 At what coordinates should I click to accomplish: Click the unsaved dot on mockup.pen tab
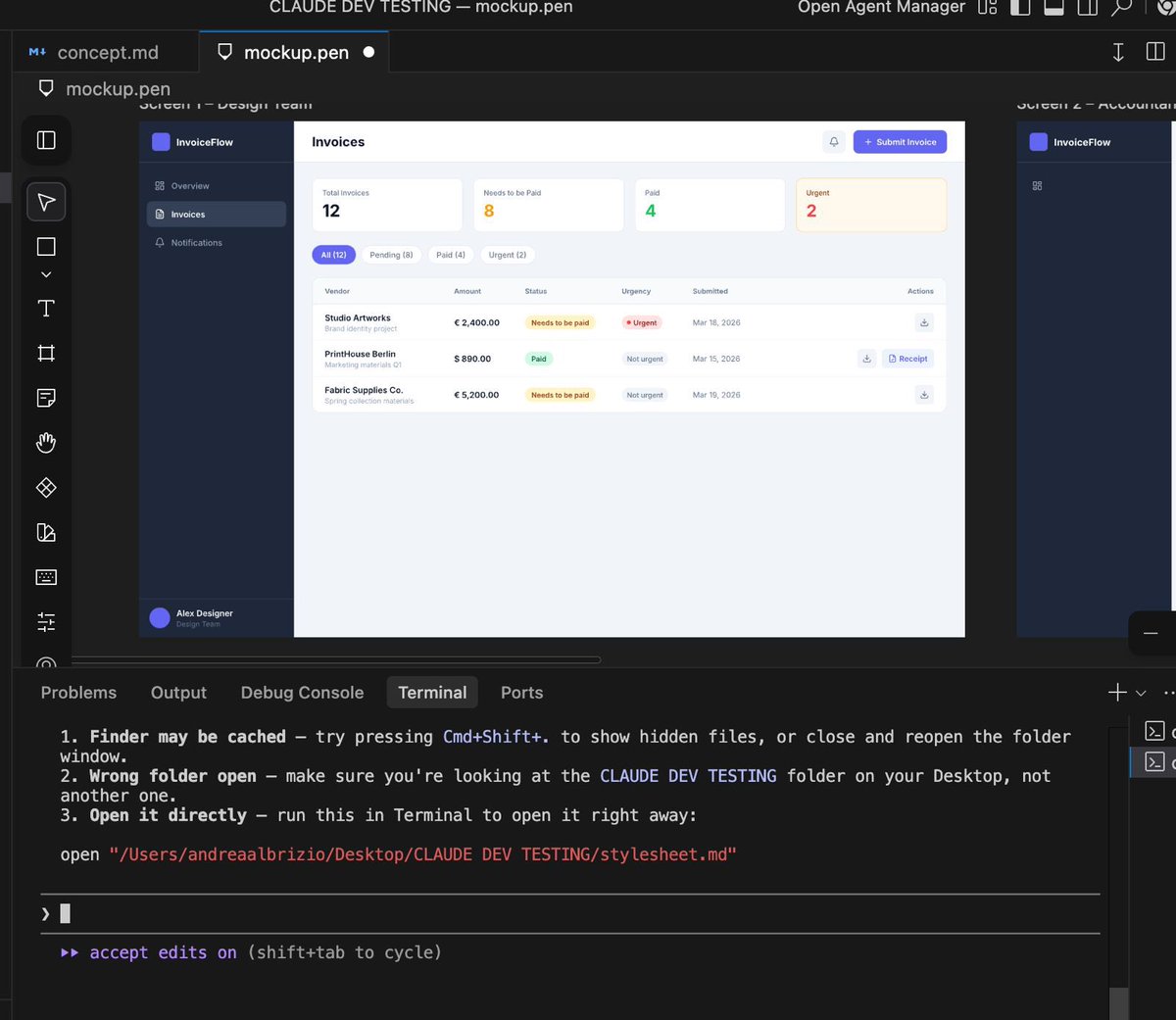[x=368, y=52]
